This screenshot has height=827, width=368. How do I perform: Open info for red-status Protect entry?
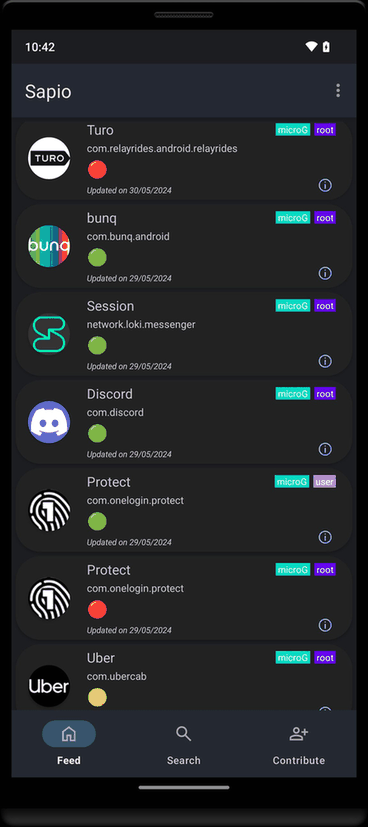[325, 625]
